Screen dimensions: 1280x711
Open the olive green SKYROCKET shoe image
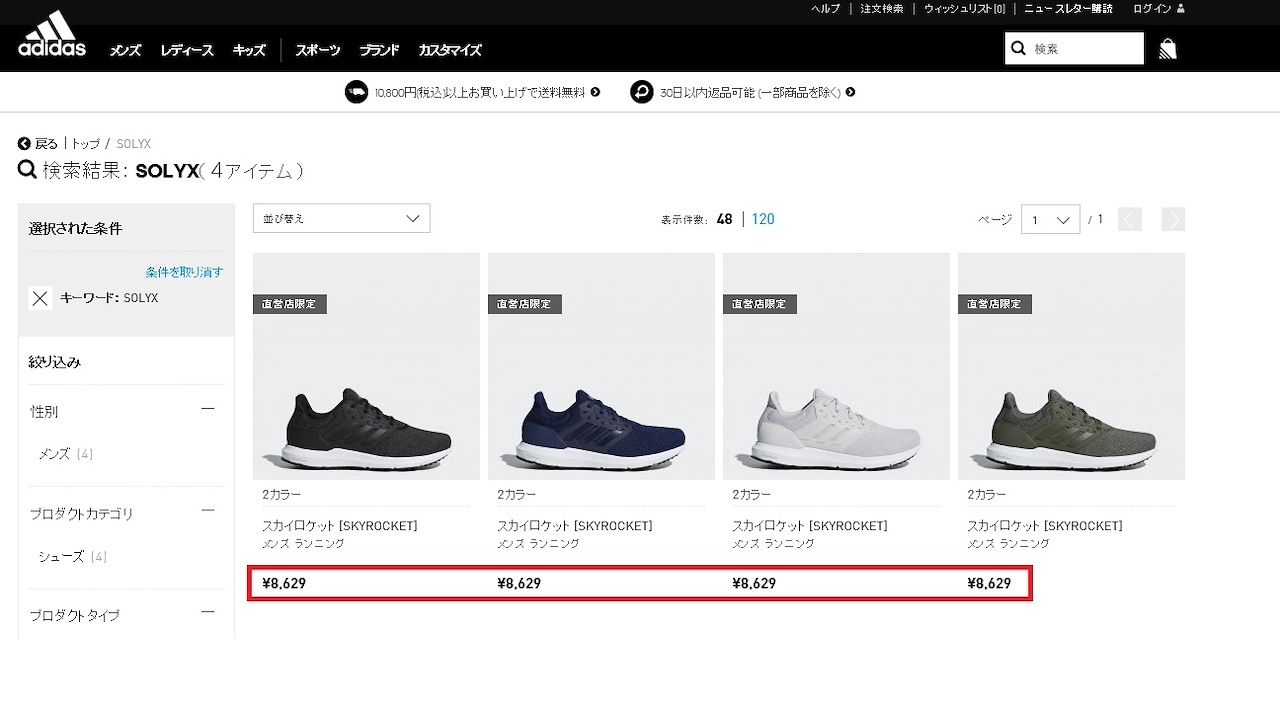(1071, 366)
